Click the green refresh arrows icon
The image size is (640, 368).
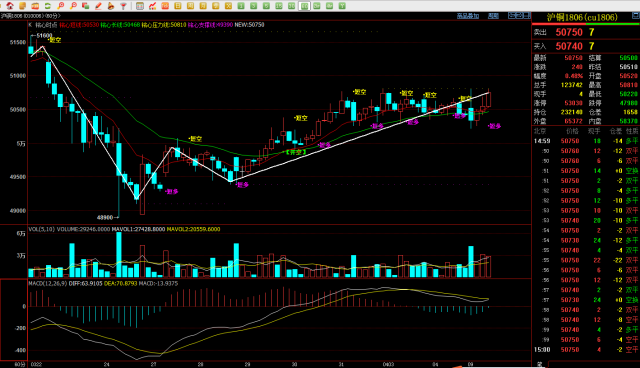48,6
